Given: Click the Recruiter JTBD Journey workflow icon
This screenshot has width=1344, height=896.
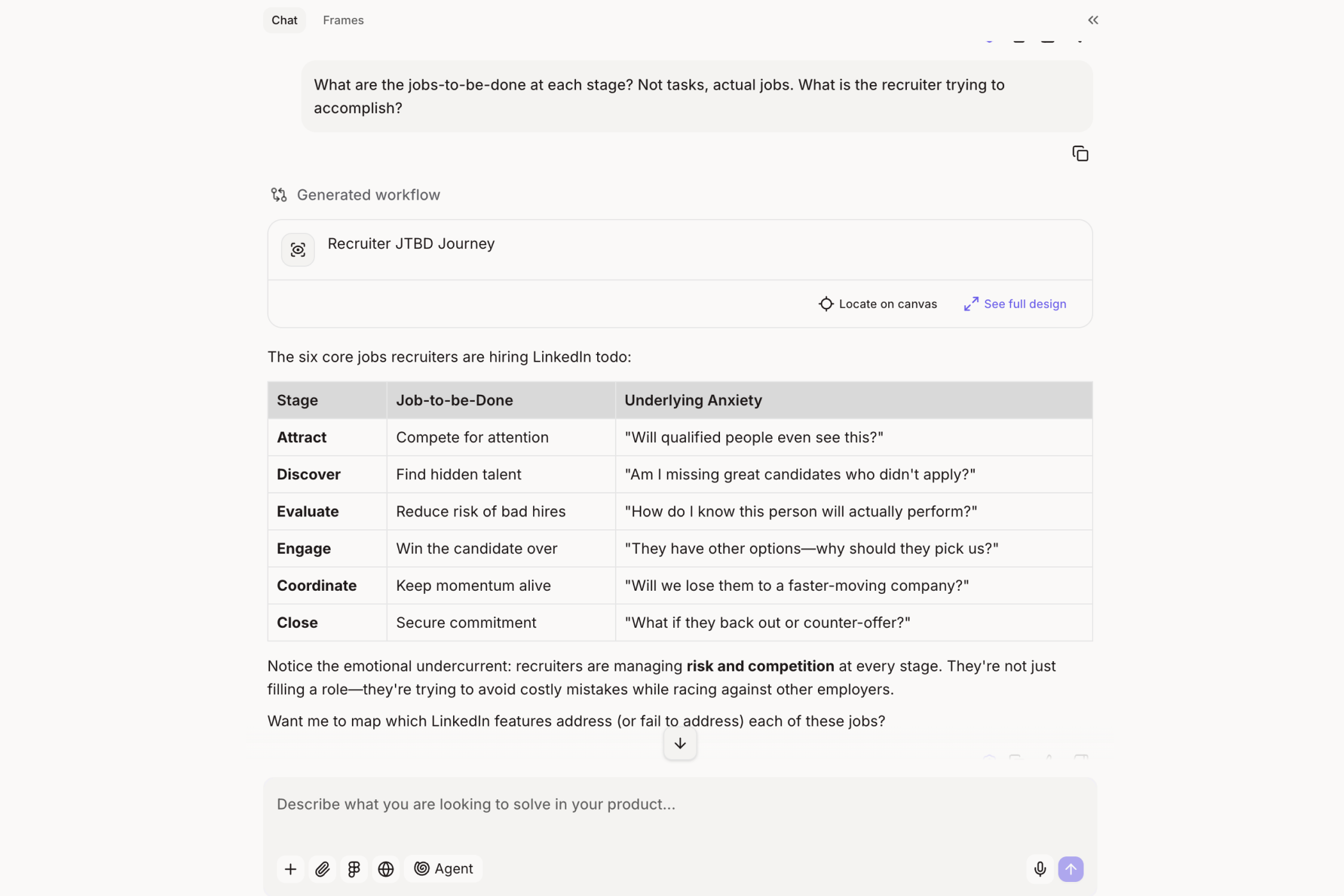Looking at the screenshot, I should (298, 250).
